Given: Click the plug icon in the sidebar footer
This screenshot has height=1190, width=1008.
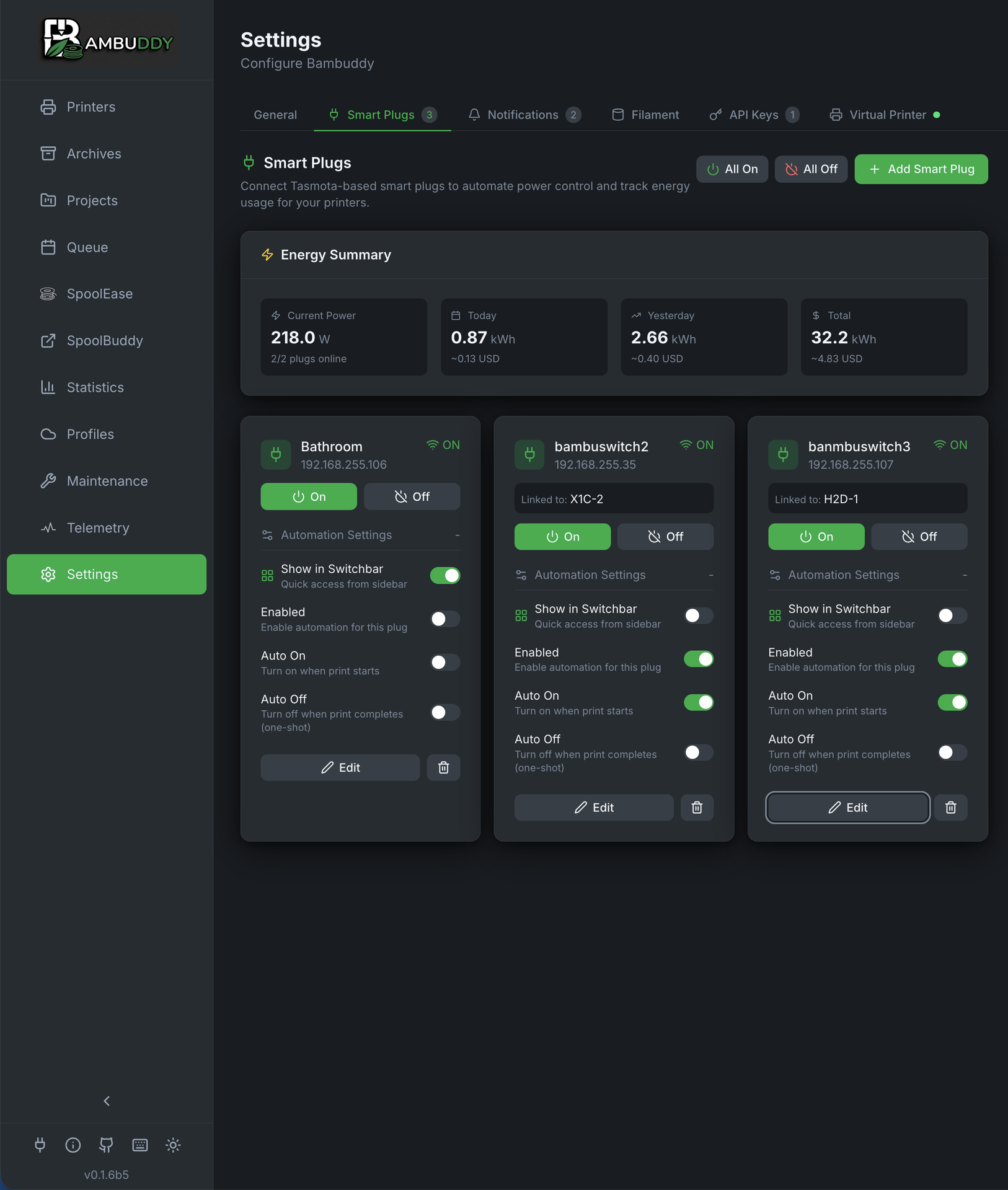Looking at the screenshot, I should [40, 1145].
